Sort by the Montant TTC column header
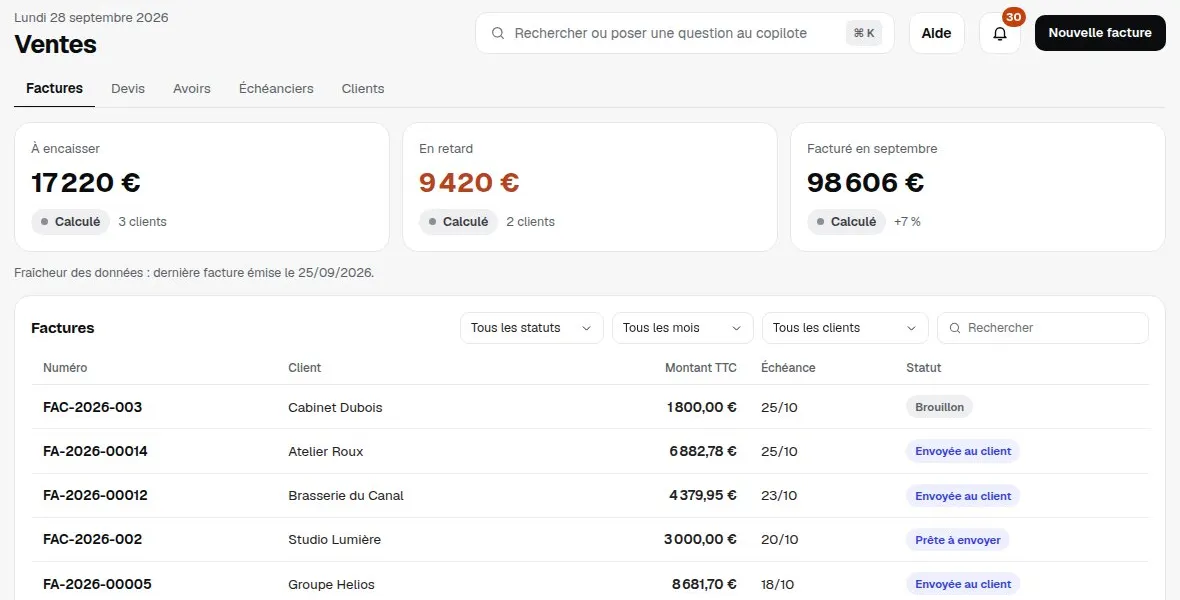The image size is (1180, 600). point(701,368)
